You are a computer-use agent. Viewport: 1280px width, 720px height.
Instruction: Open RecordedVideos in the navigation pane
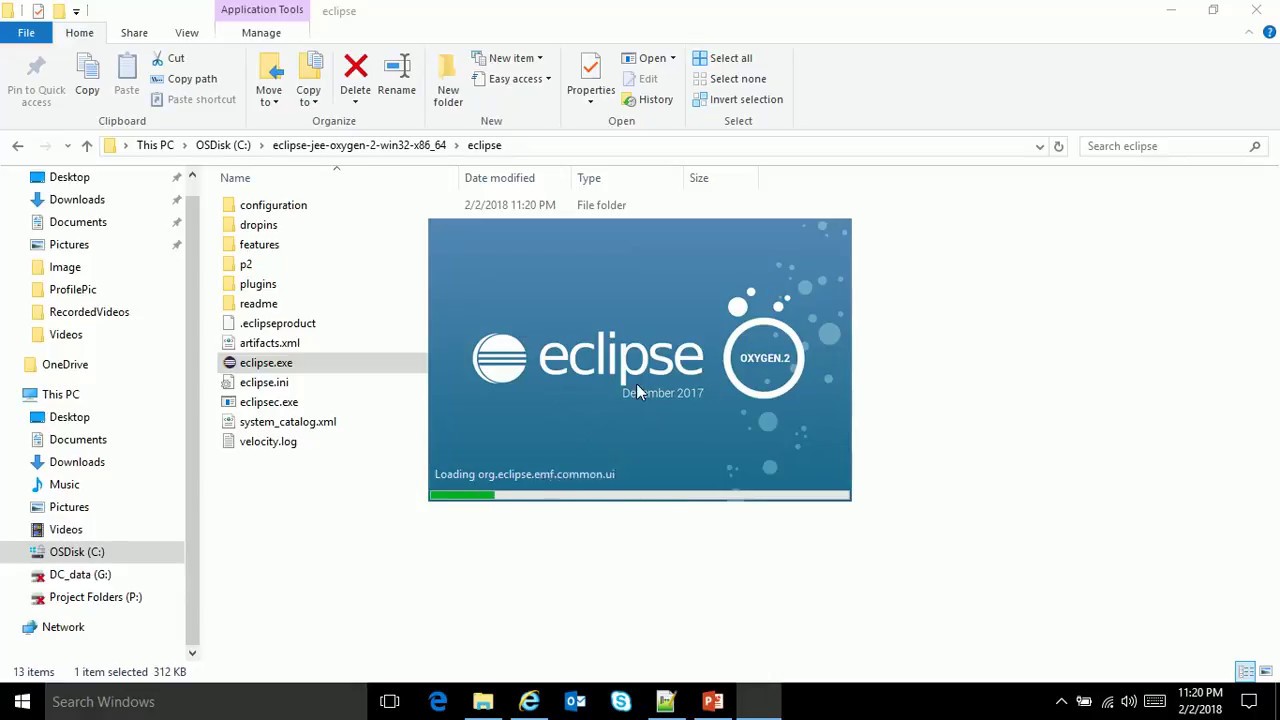click(x=89, y=312)
